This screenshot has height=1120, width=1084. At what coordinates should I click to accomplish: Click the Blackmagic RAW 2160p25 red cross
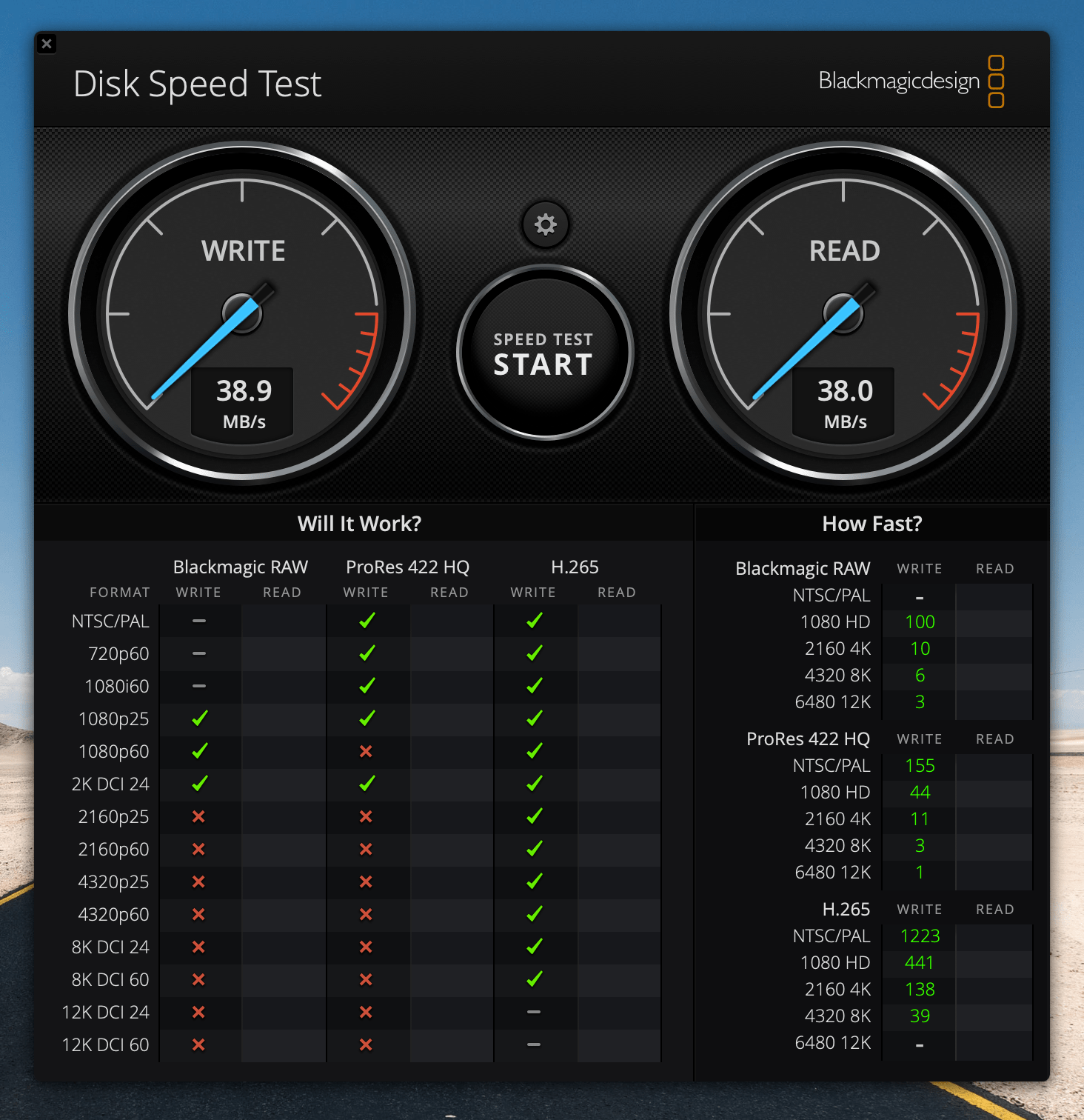coord(198,816)
